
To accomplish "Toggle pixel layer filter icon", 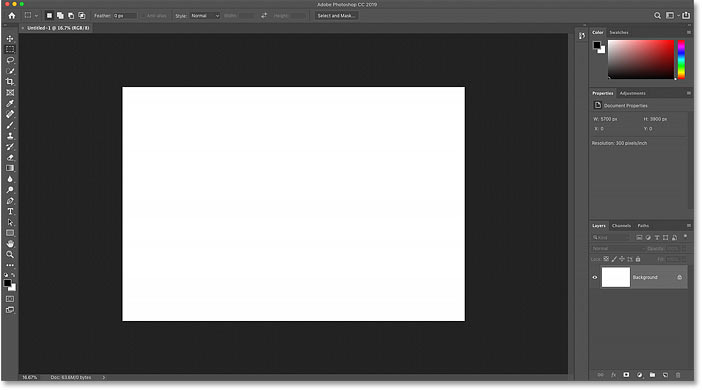I will click(x=639, y=237).
